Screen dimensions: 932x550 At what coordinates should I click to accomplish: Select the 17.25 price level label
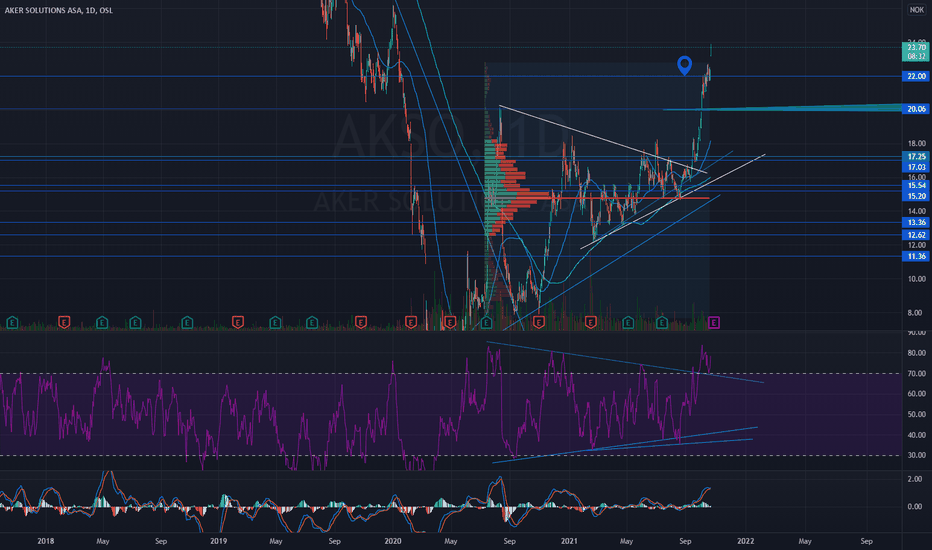click(x=916, y=156)
